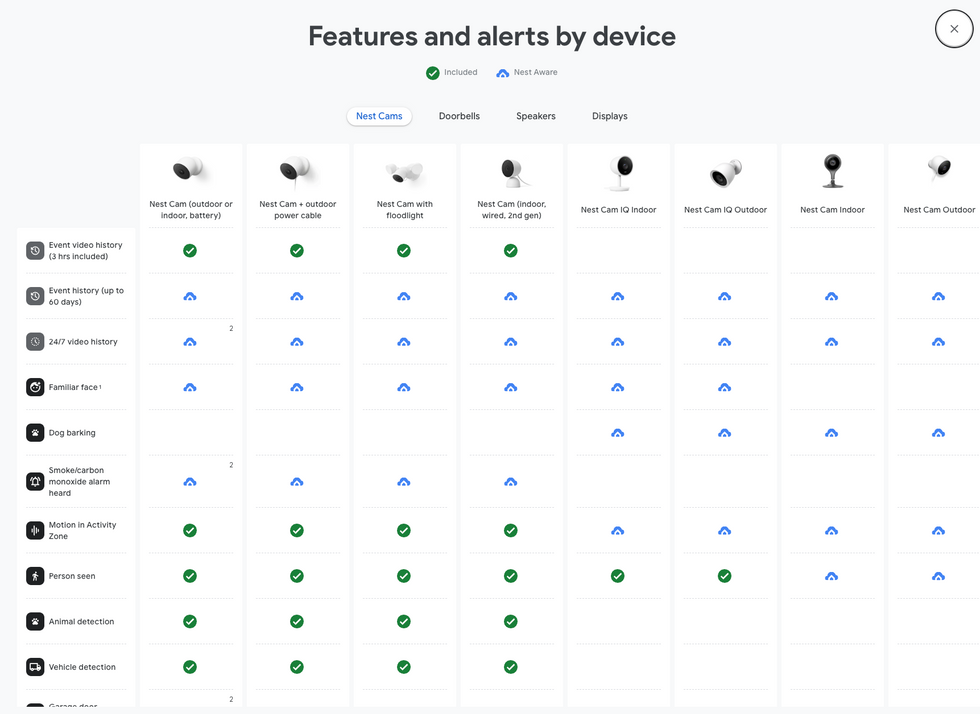Image resolution: width=980 pixels, height=714 pixels.
Task: Click the Nest Aware cloud under Nest Cam Indoor for Dog barking
Action: [831, 432]
